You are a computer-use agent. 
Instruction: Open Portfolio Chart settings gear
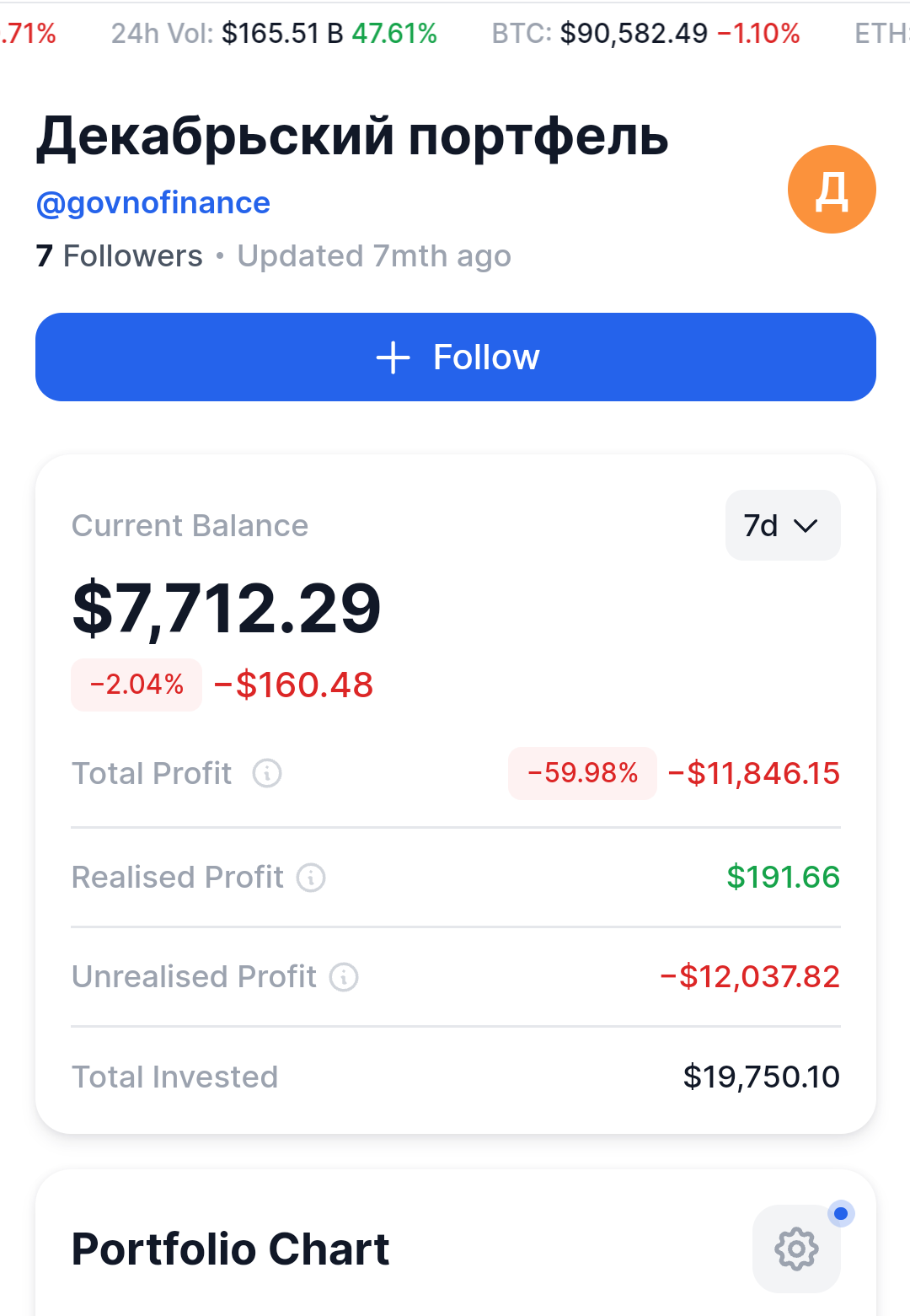pyautogui.click(x=796, y=1249)
